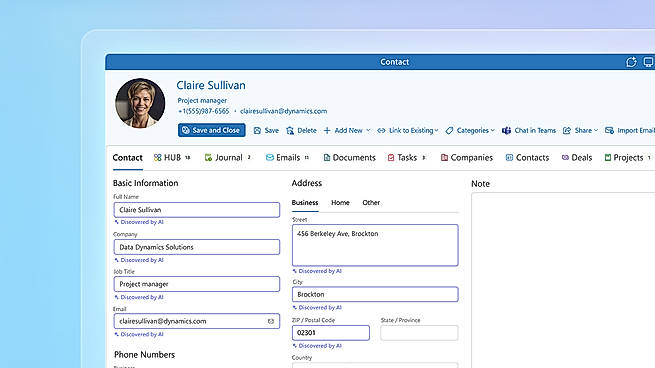This screenshot has height=368, width=655.
Task: Click Discovered by AI under Street
Action: coord(317,271)
